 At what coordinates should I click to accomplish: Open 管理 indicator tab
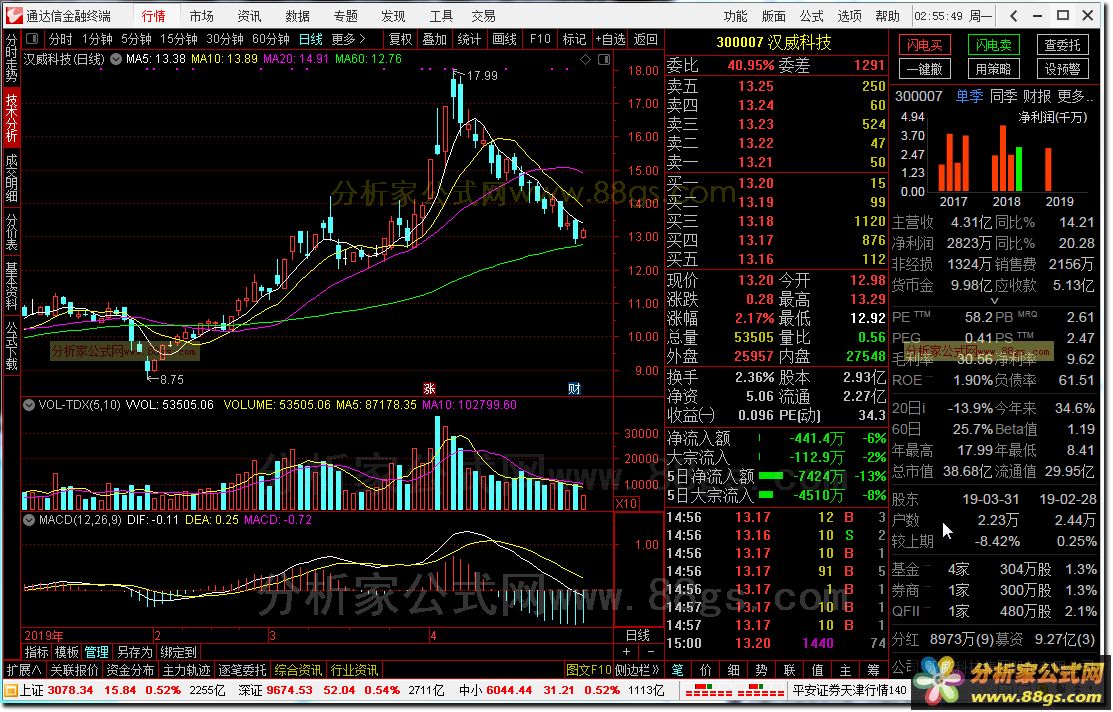tap(97, 652)
